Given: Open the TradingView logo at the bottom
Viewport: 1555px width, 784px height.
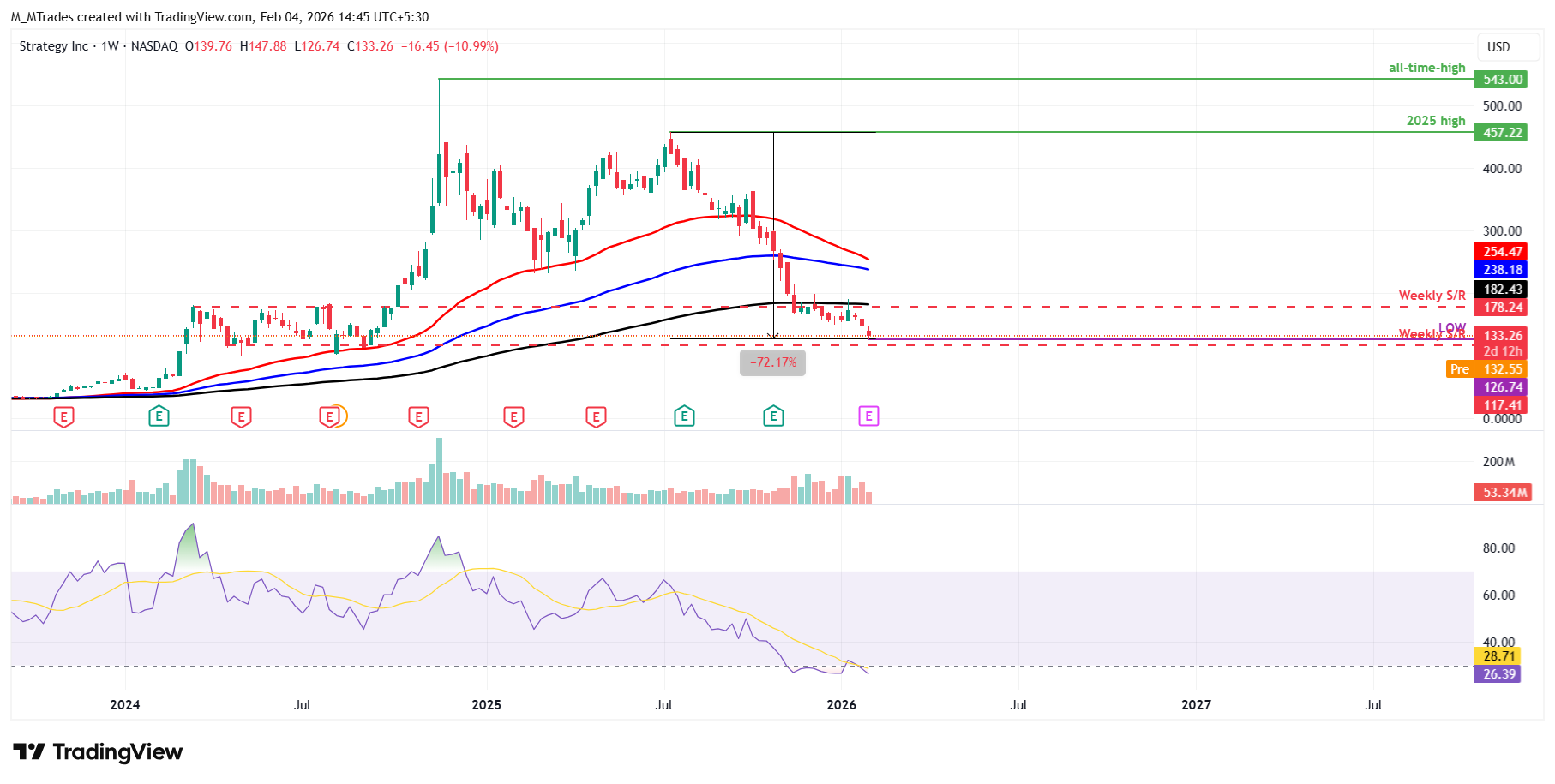Looking at the screenshot, I should click(98, 751).
